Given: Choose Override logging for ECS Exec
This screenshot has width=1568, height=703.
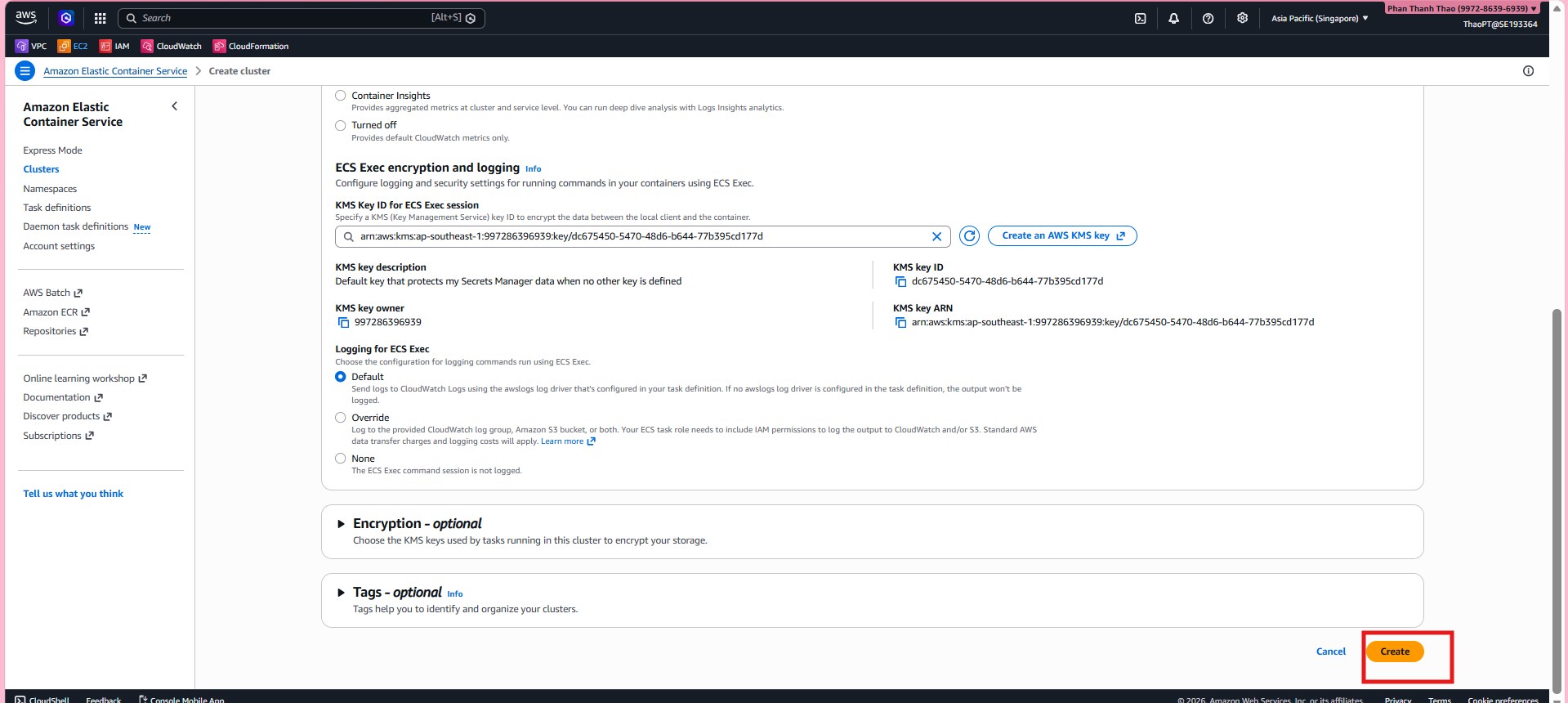Looking at the screenshot, I should click(x=341, y=418).
